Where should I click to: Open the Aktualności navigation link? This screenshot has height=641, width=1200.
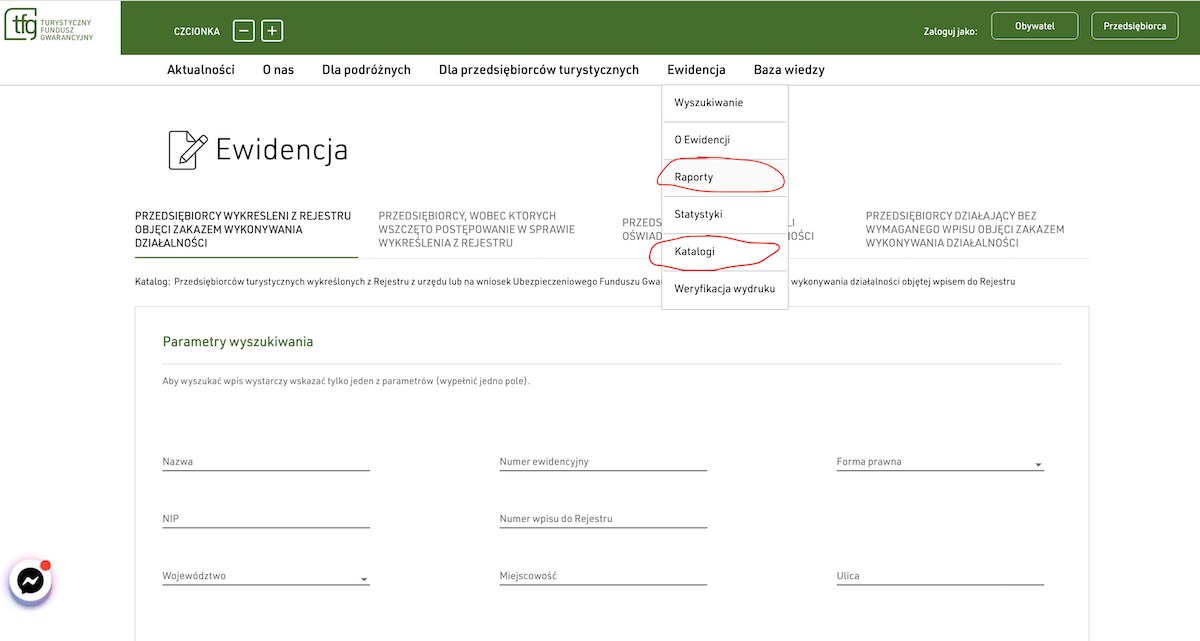[200, 70]
